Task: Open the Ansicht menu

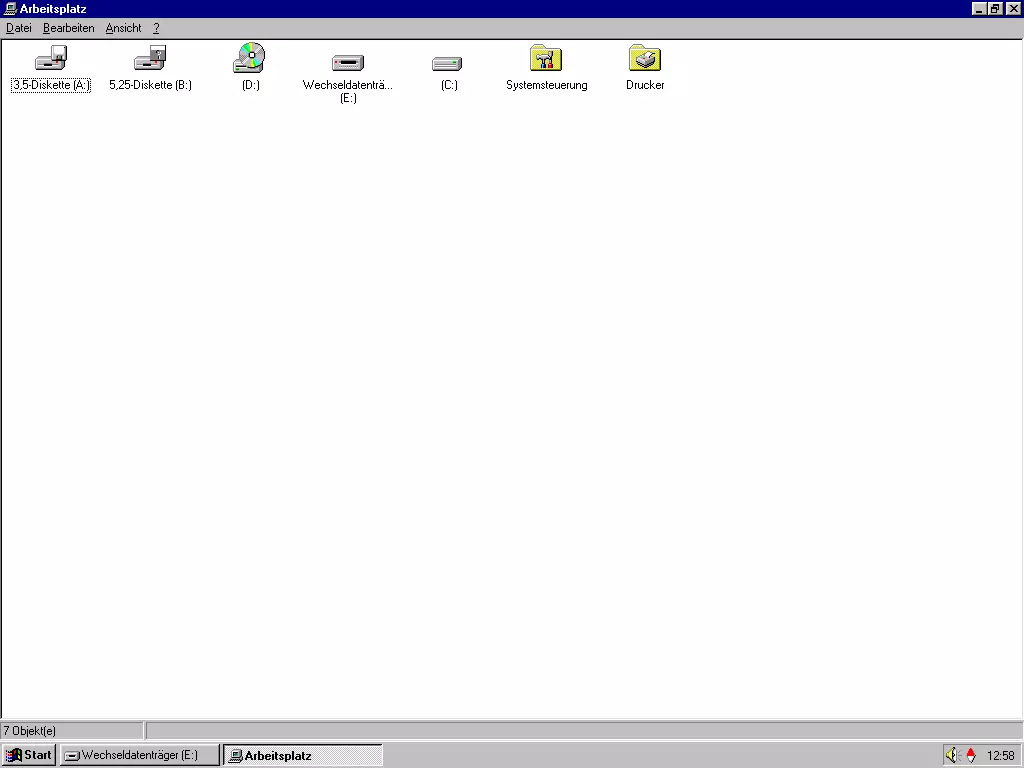Action: (123, 28)
